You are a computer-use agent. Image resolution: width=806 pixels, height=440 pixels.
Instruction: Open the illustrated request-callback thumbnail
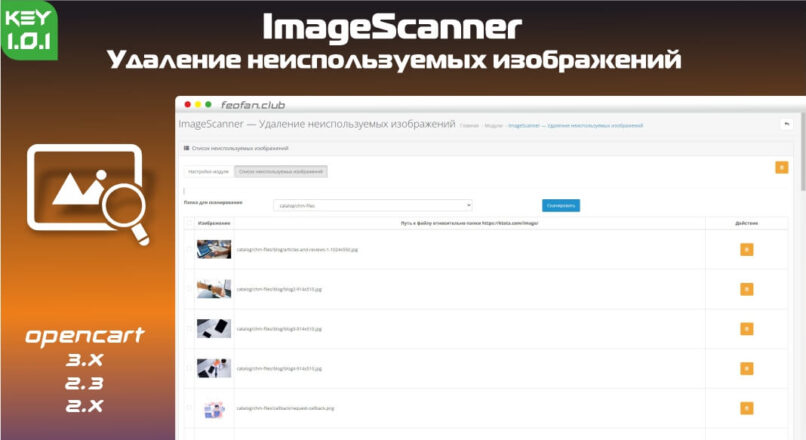[214, 410]
